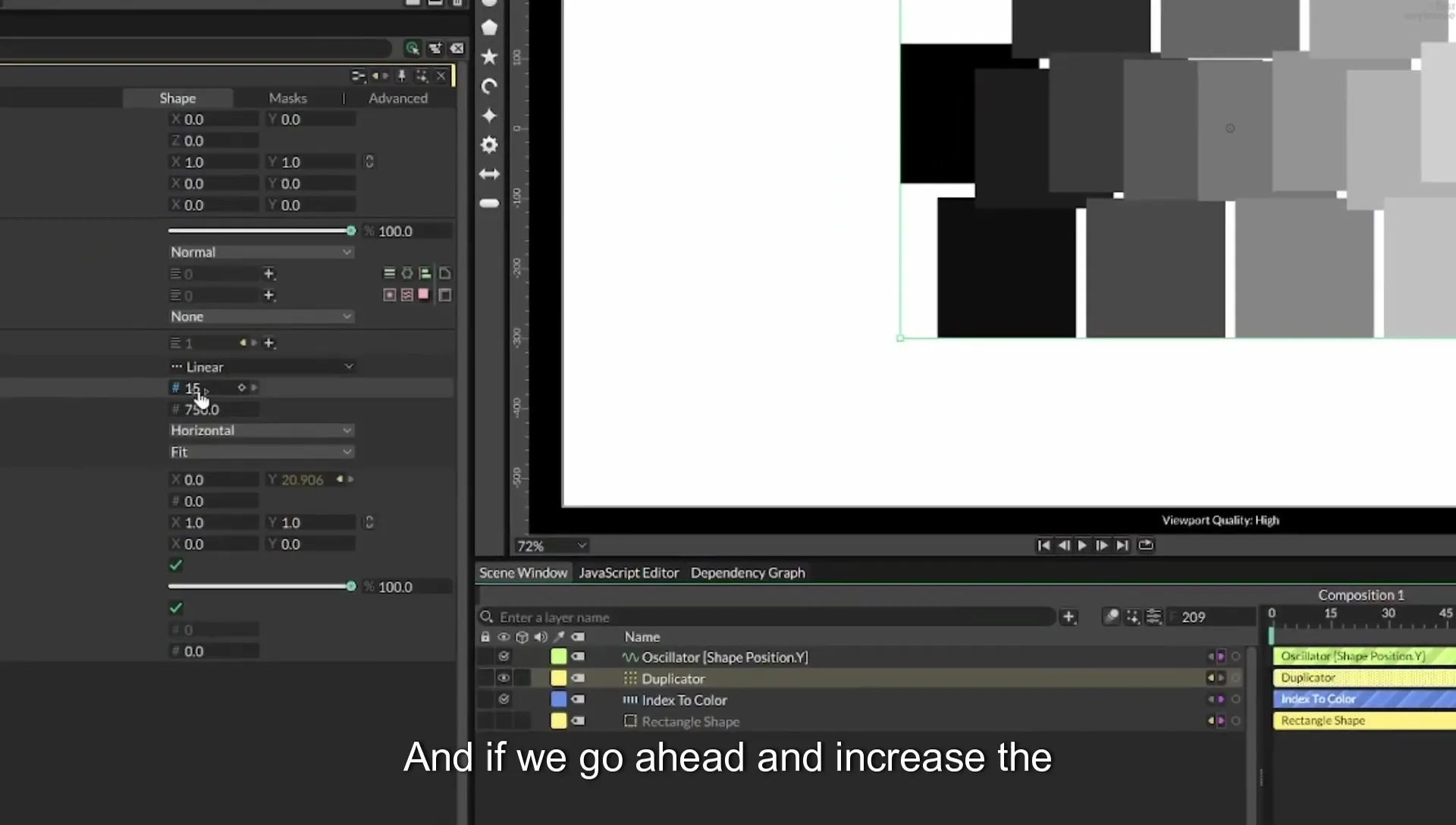This screenshot has width=1456, height=825.
Task: Open the 72% zoom level dropdown
Action: [551, 546]
